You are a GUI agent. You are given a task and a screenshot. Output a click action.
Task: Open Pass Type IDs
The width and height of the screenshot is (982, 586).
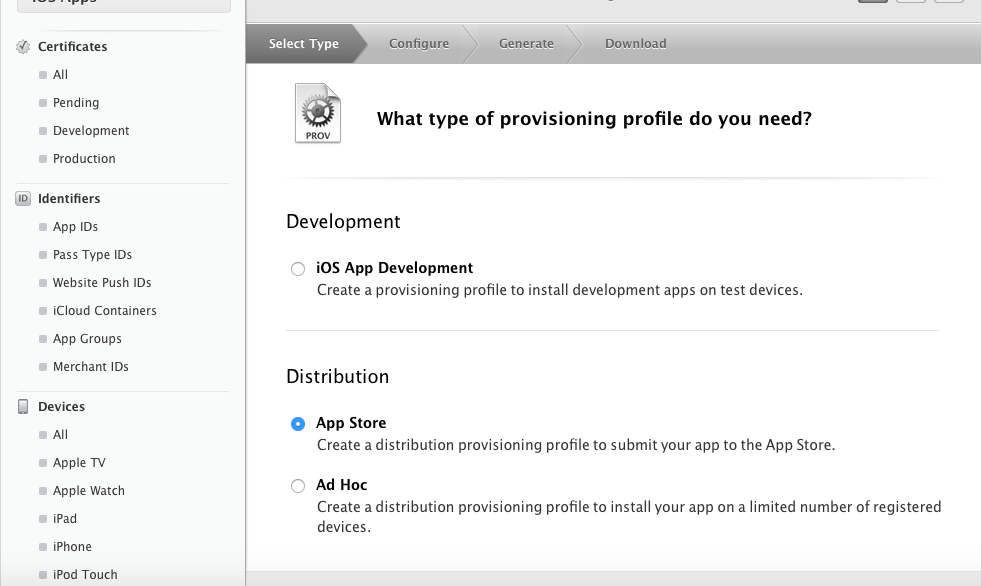click(x=92, y=255)
